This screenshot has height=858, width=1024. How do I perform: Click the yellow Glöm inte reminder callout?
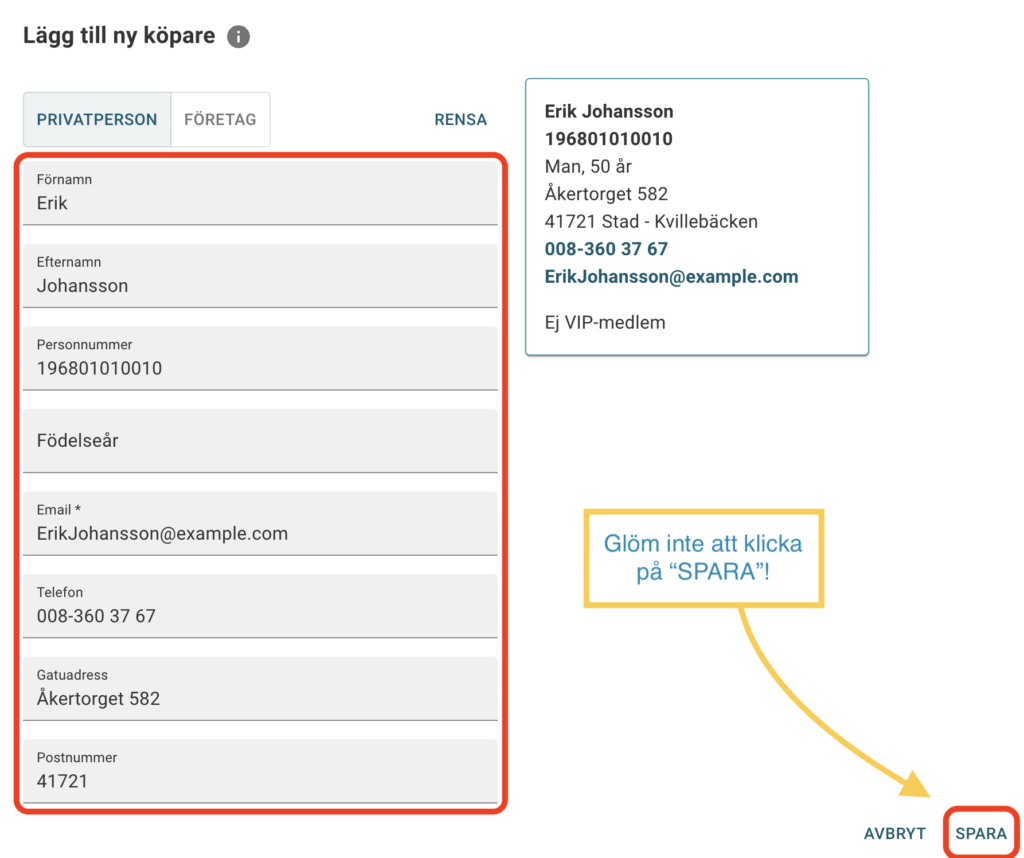click(703, 558)
